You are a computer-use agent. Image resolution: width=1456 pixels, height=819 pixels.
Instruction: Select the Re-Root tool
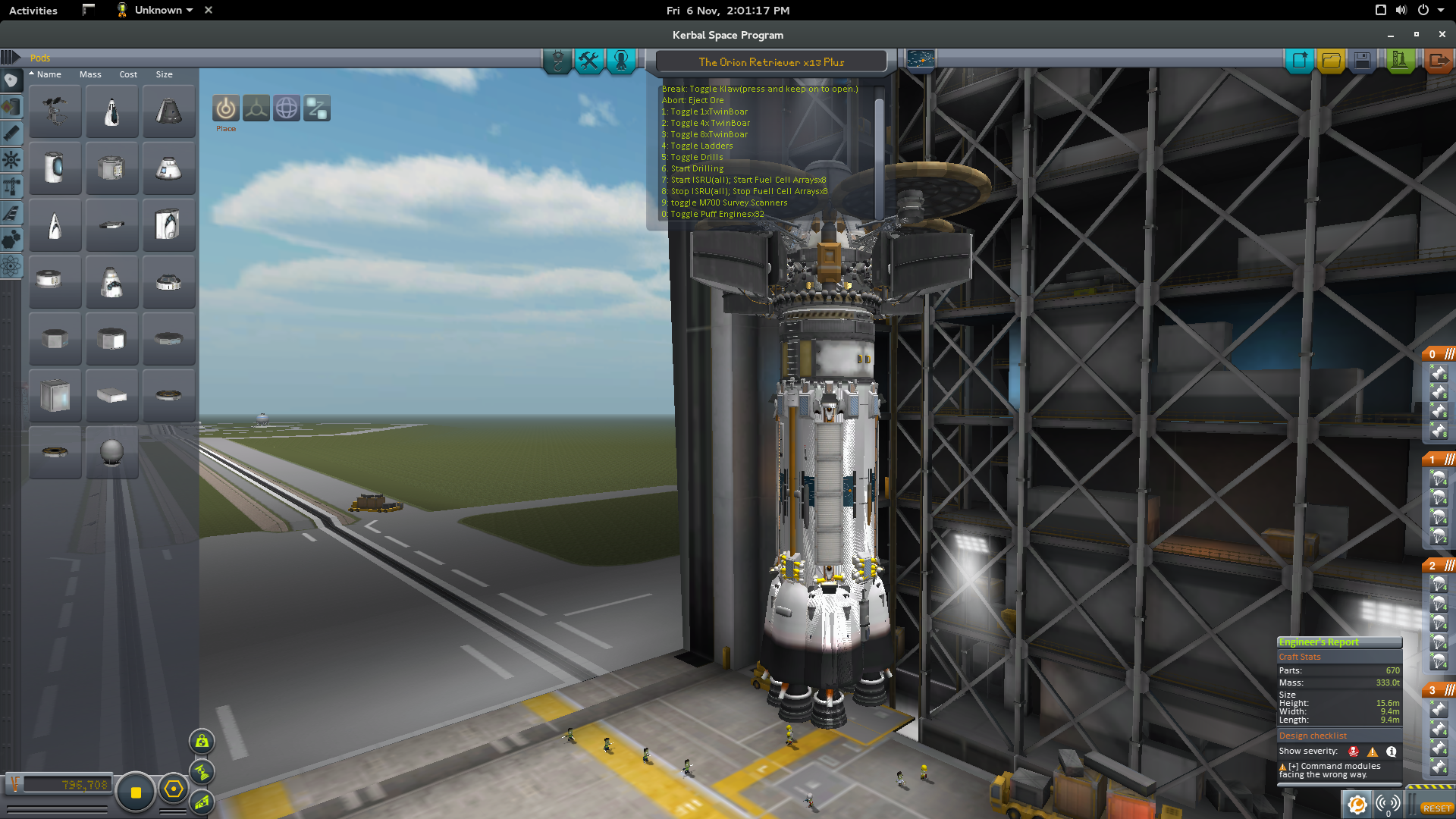(317, 108)
